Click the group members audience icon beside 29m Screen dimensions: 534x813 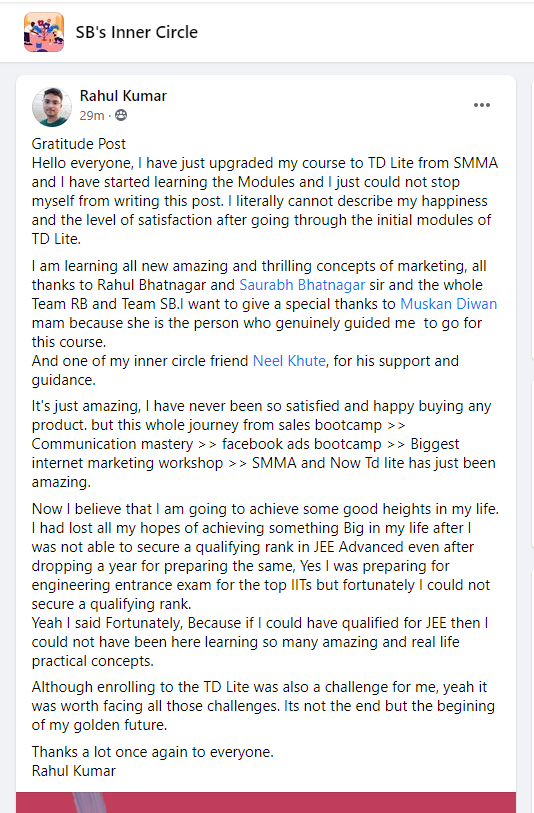click(121, 115)
